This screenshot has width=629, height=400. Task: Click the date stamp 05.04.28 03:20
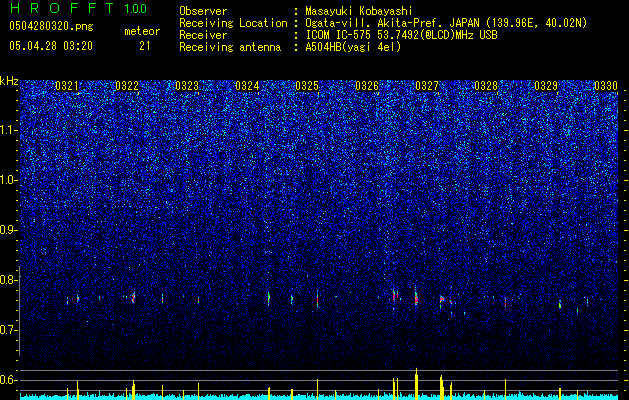(x=51, y=46)
